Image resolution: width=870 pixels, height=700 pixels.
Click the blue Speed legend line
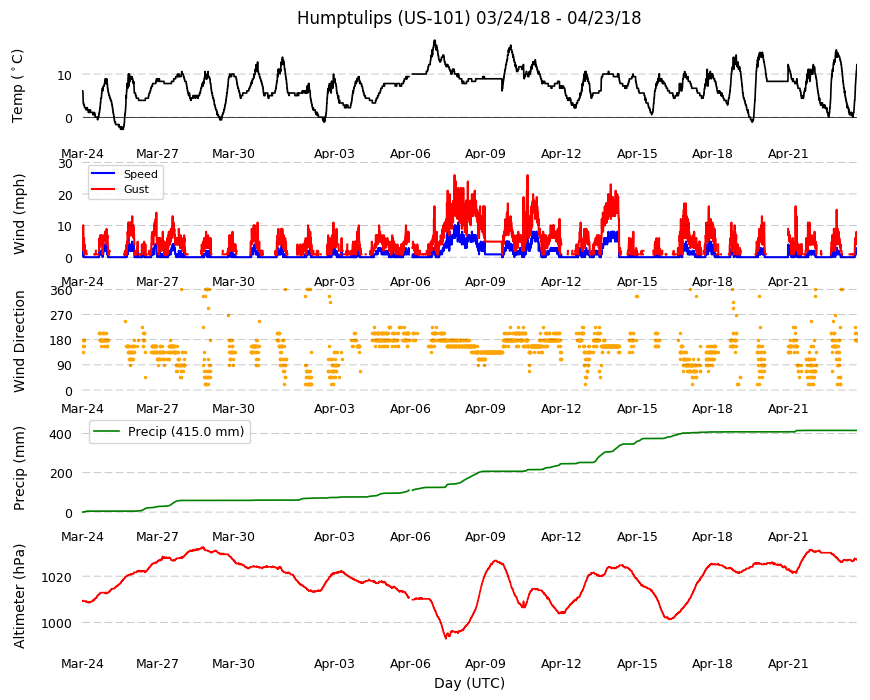(x=103, y=174)
